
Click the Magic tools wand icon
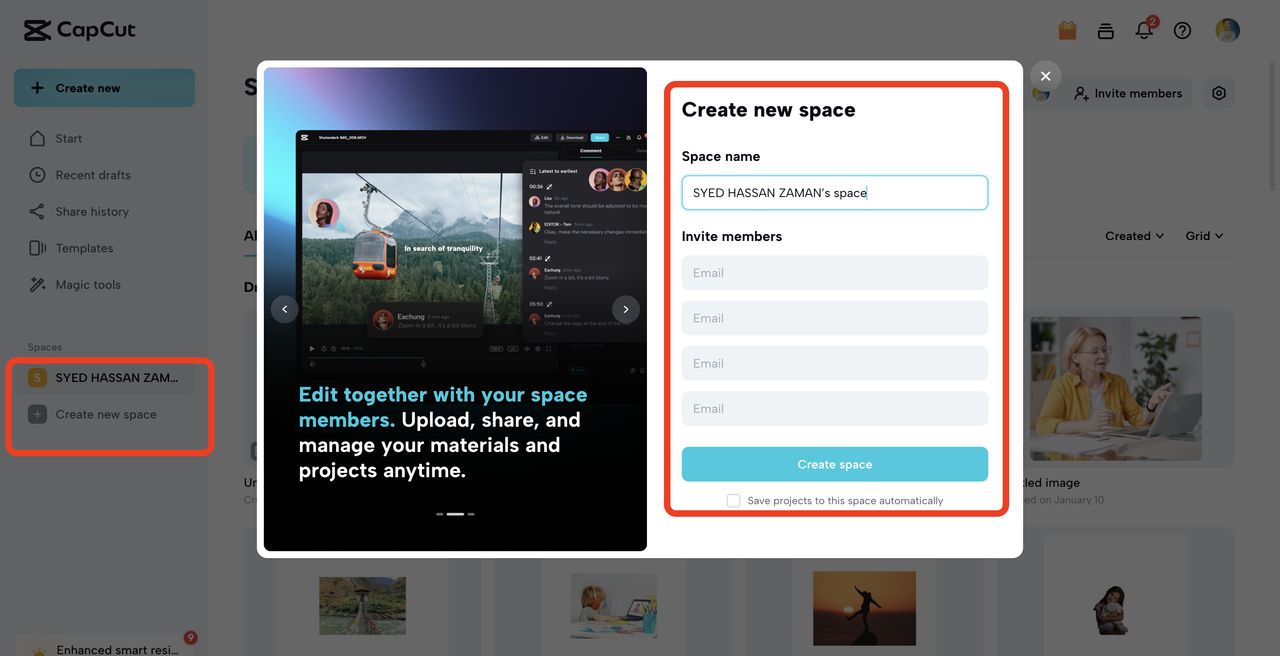[x=37, y=284]
